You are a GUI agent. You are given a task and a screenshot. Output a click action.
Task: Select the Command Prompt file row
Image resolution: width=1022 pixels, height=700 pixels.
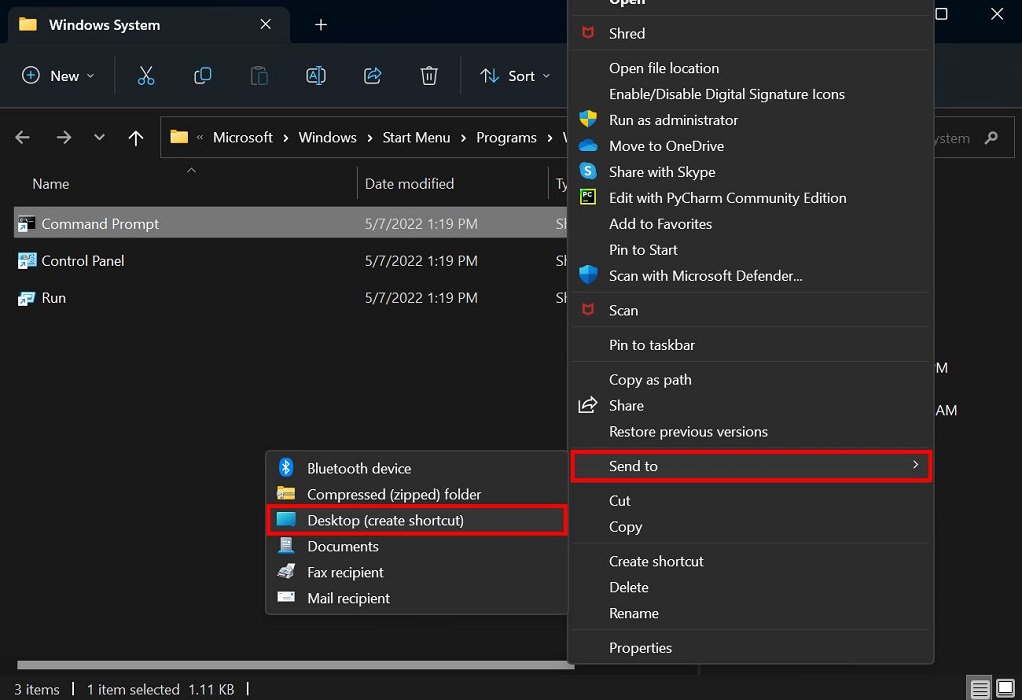[x=290, y=224]
